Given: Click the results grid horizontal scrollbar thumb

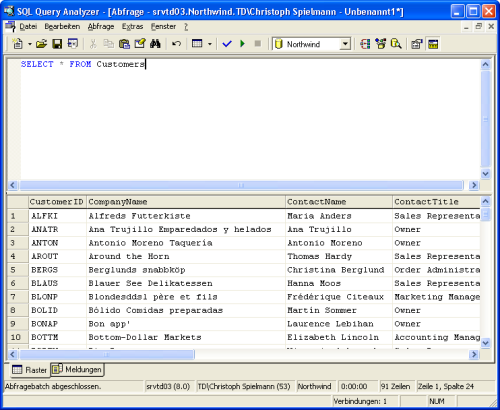Looking at the screenshot, I should point(107,354).
